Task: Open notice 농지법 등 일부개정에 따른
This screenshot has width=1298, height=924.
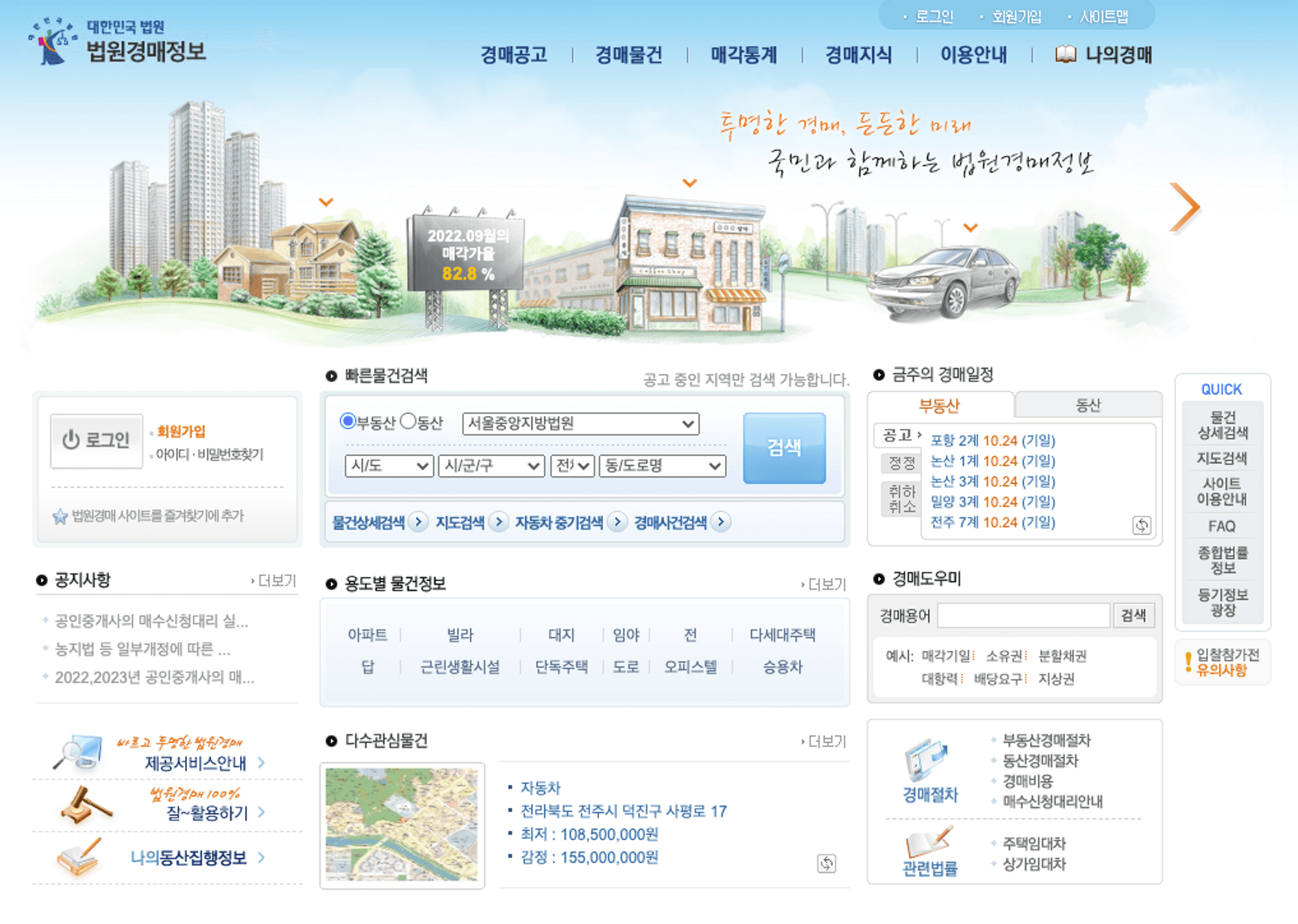Action: click(143, 650)
